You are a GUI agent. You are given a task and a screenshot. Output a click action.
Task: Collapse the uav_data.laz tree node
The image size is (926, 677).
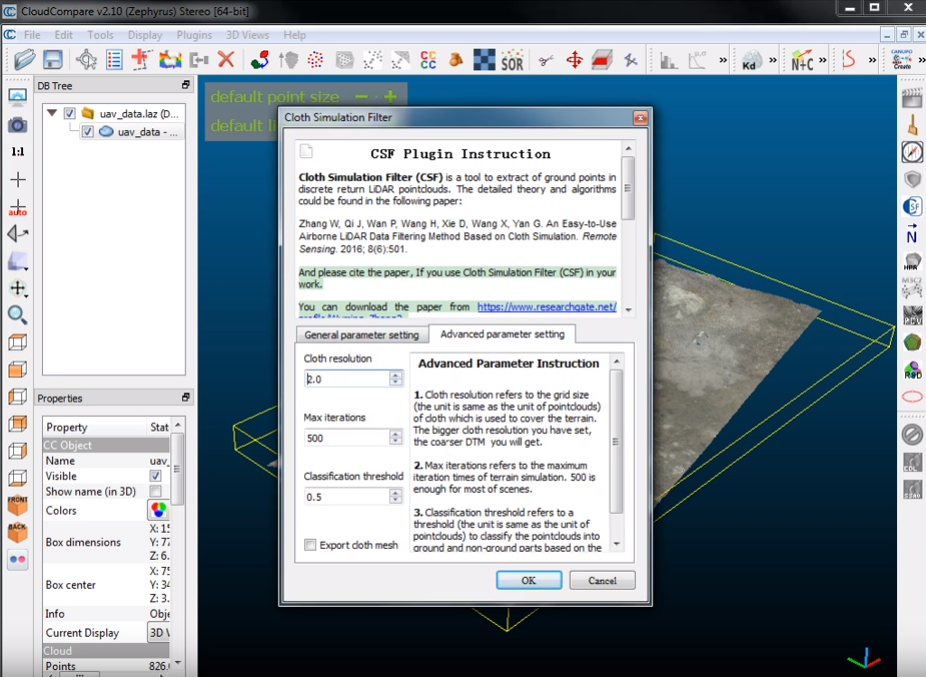(x=52, y=112)
